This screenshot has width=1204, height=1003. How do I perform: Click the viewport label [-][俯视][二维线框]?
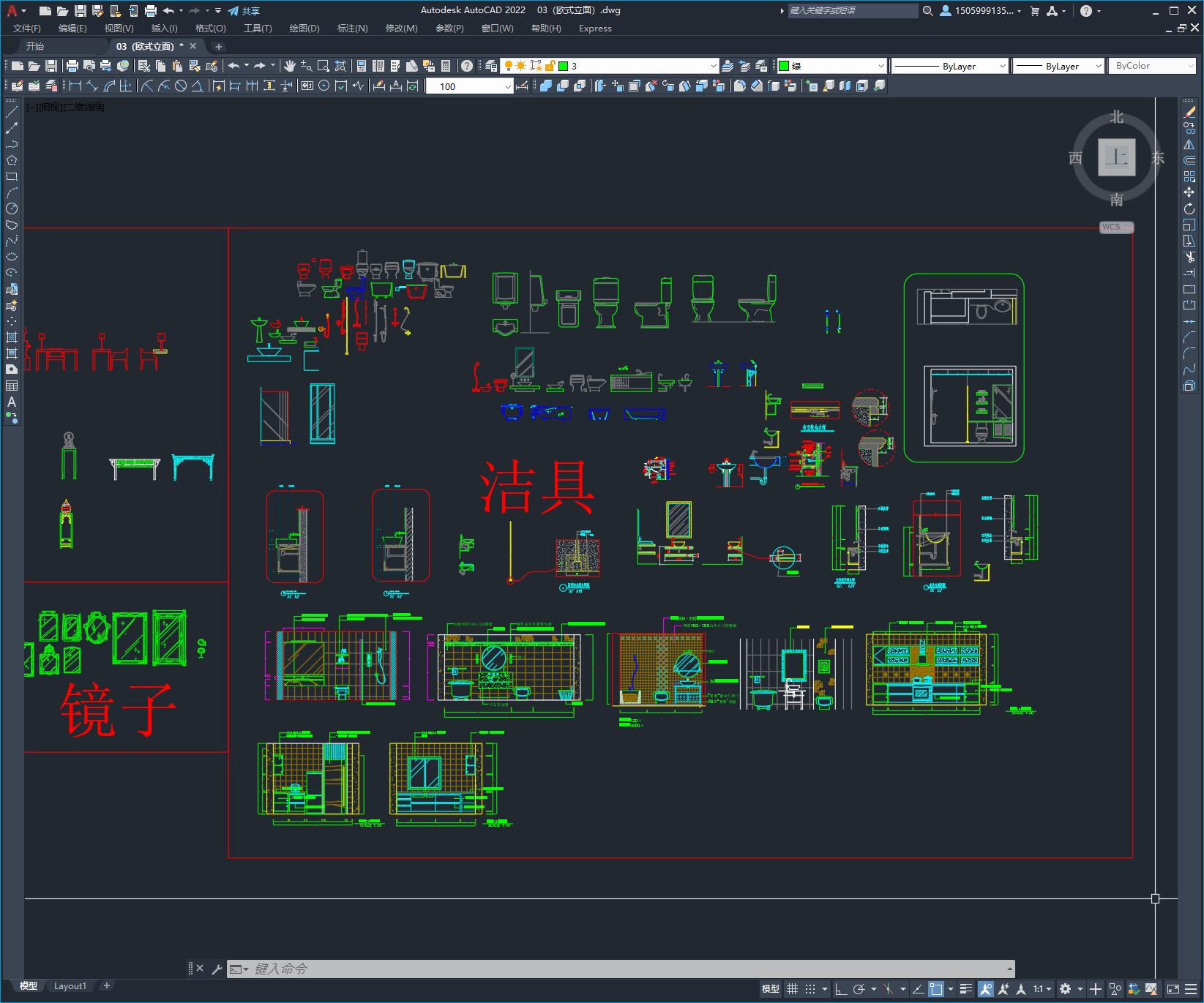coord(65,107)
